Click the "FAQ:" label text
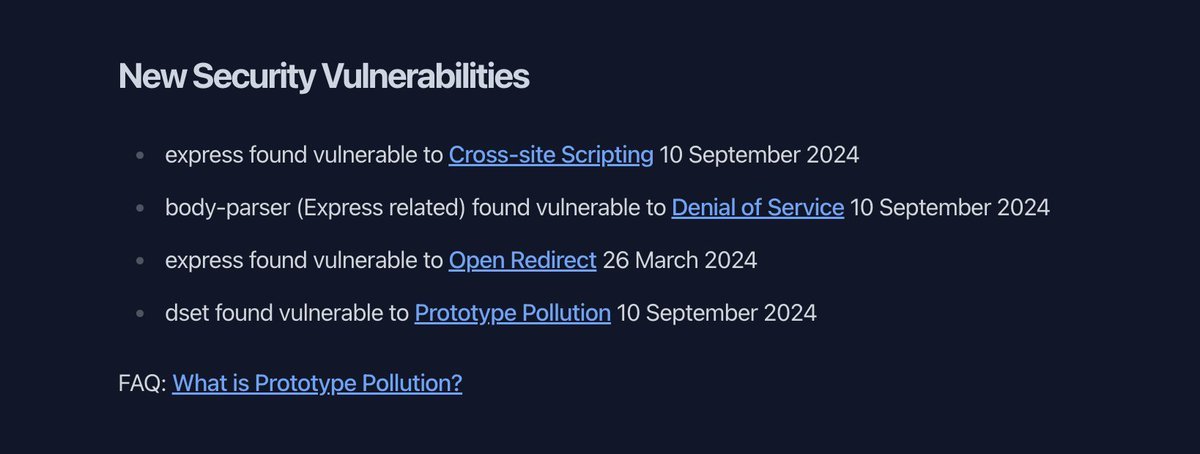Image resolution: width=1200 pixels, height=454 pixels. [142, 383]
